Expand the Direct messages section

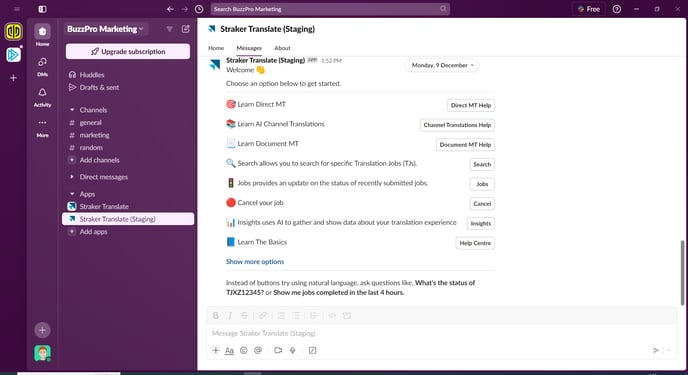(72, 177)
